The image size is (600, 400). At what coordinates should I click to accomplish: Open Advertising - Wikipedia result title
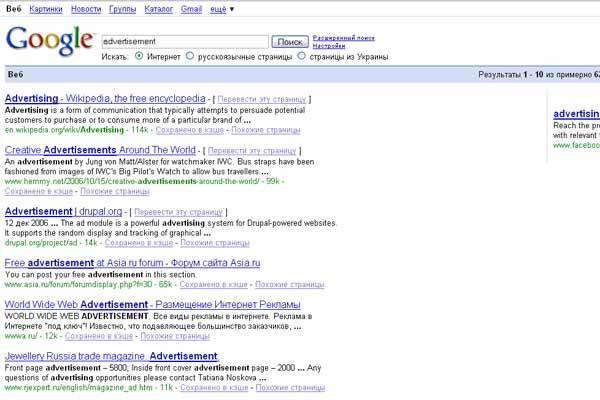click(x=105, y=98)
